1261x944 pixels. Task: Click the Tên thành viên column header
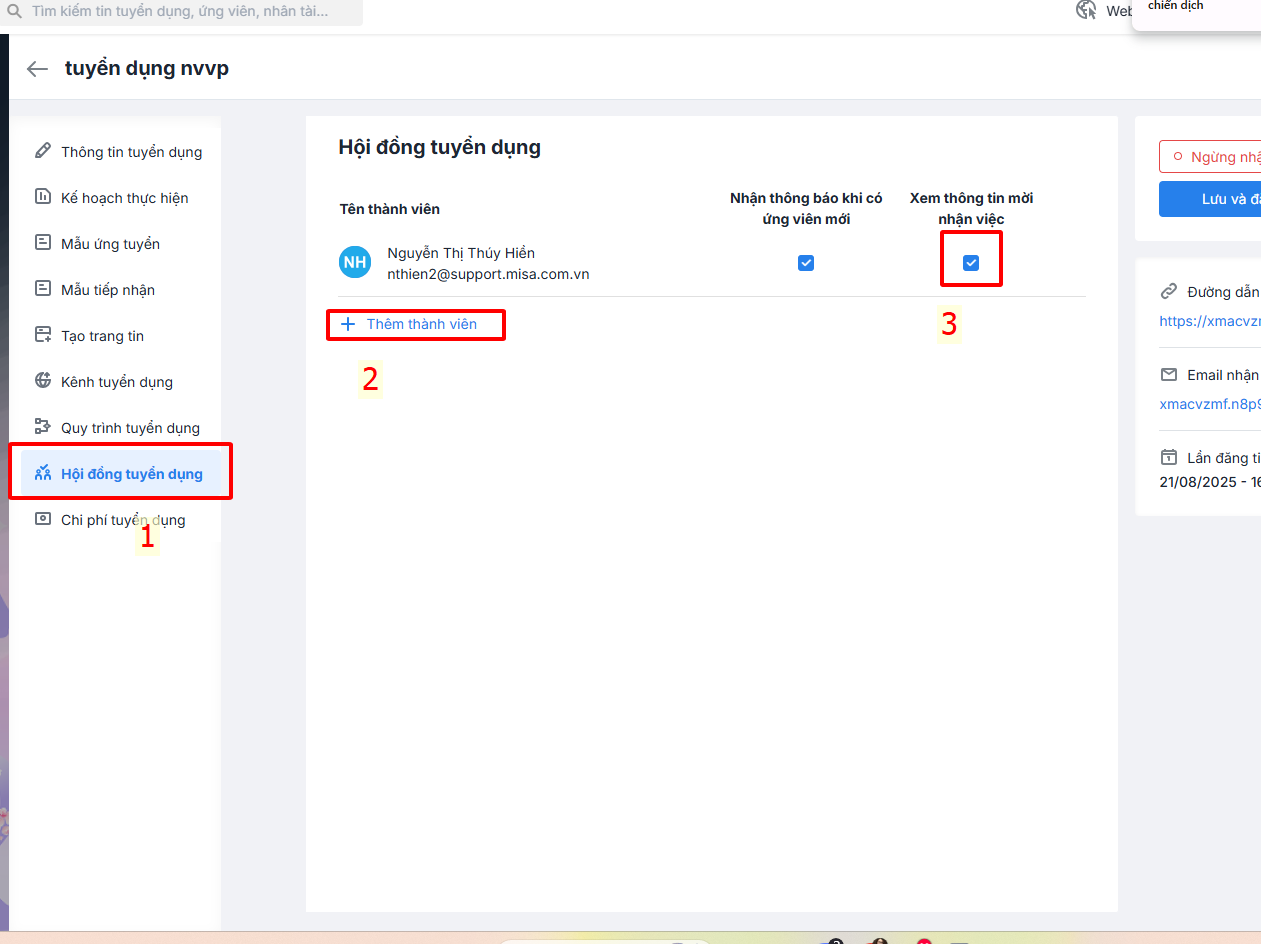pos(390,209)
